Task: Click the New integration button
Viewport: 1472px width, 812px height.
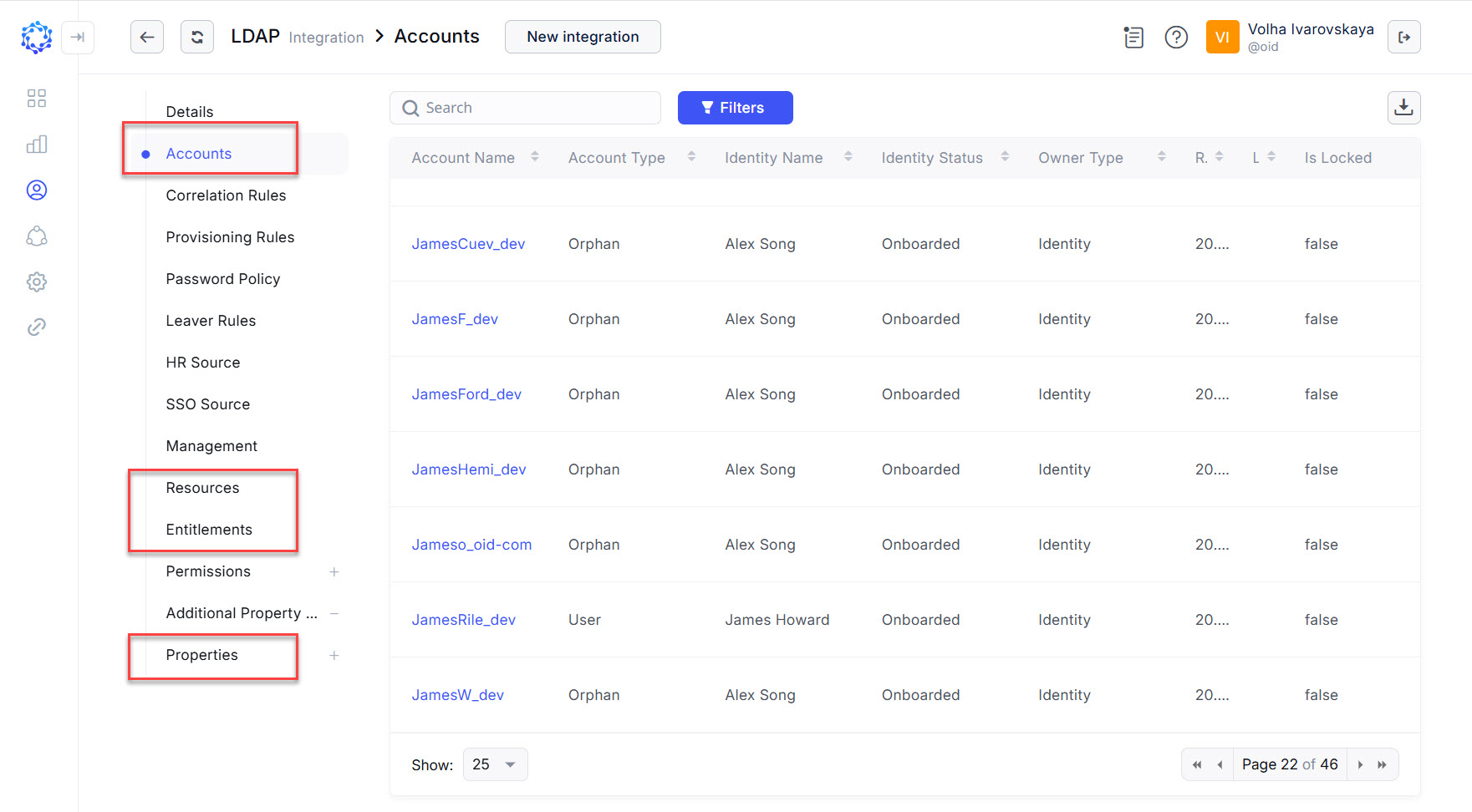Action: pyautogui.click(x=583, y=37)
